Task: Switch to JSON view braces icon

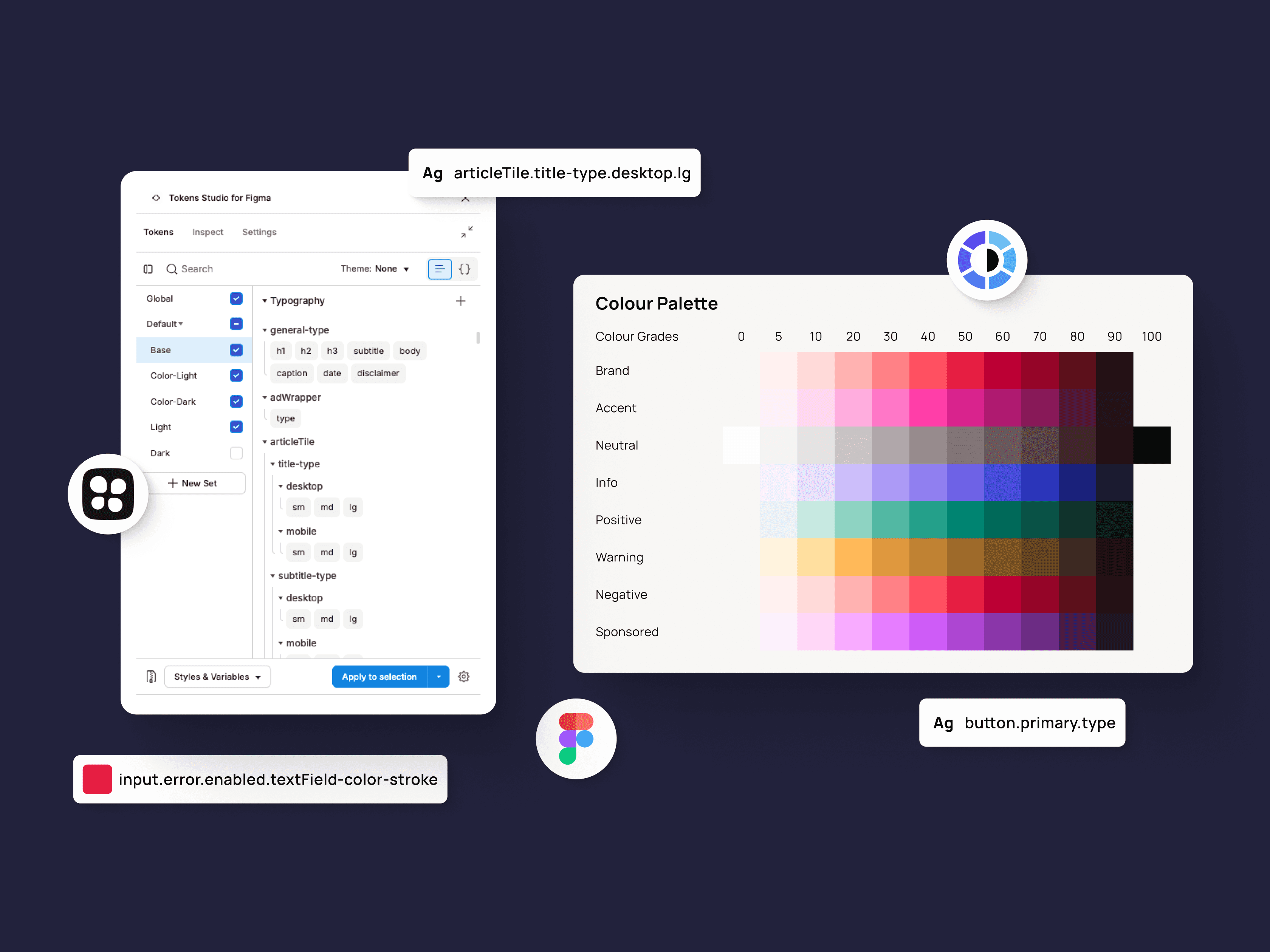Action: pyautogui.click(x=465, y=269)
